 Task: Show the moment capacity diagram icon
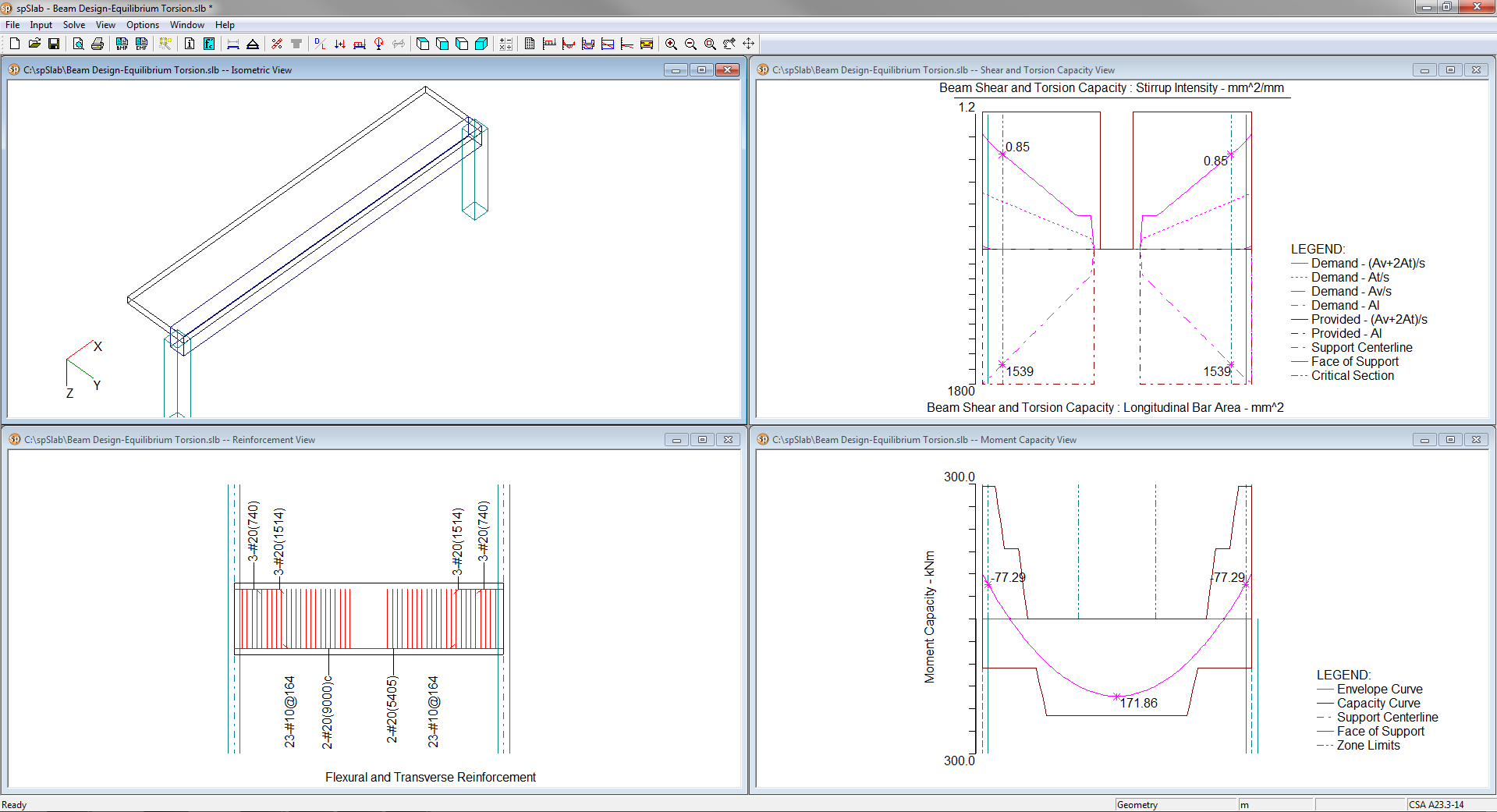588,44
